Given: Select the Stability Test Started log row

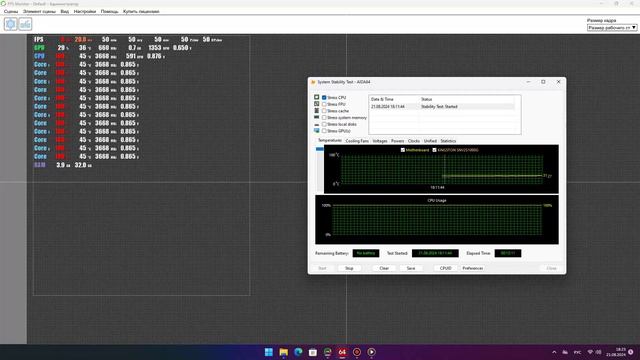Looking at the screenshot, I should point(442,107).
